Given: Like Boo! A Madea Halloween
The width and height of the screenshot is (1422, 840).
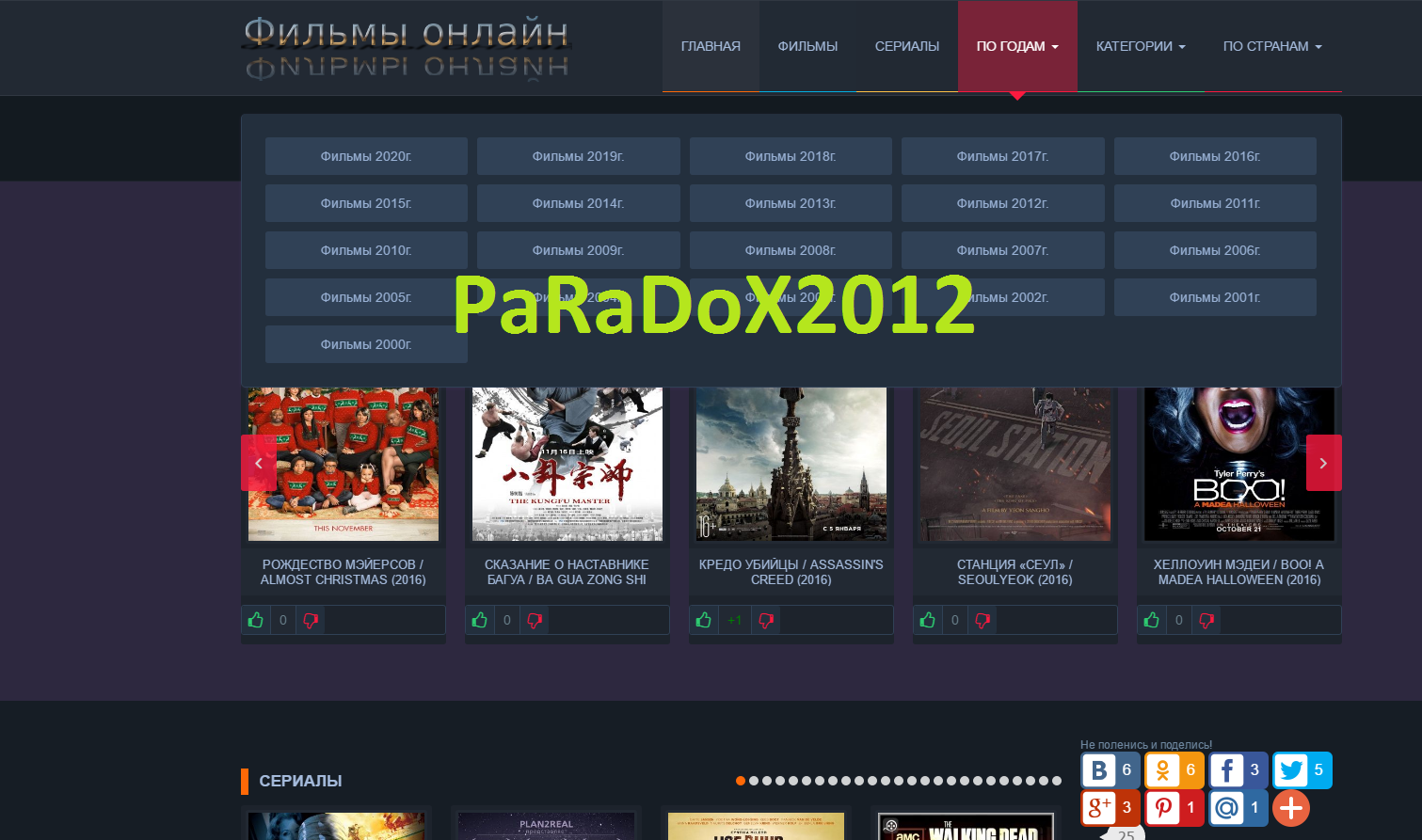Looking at the screenshot, I should (x=1152, y=620).
